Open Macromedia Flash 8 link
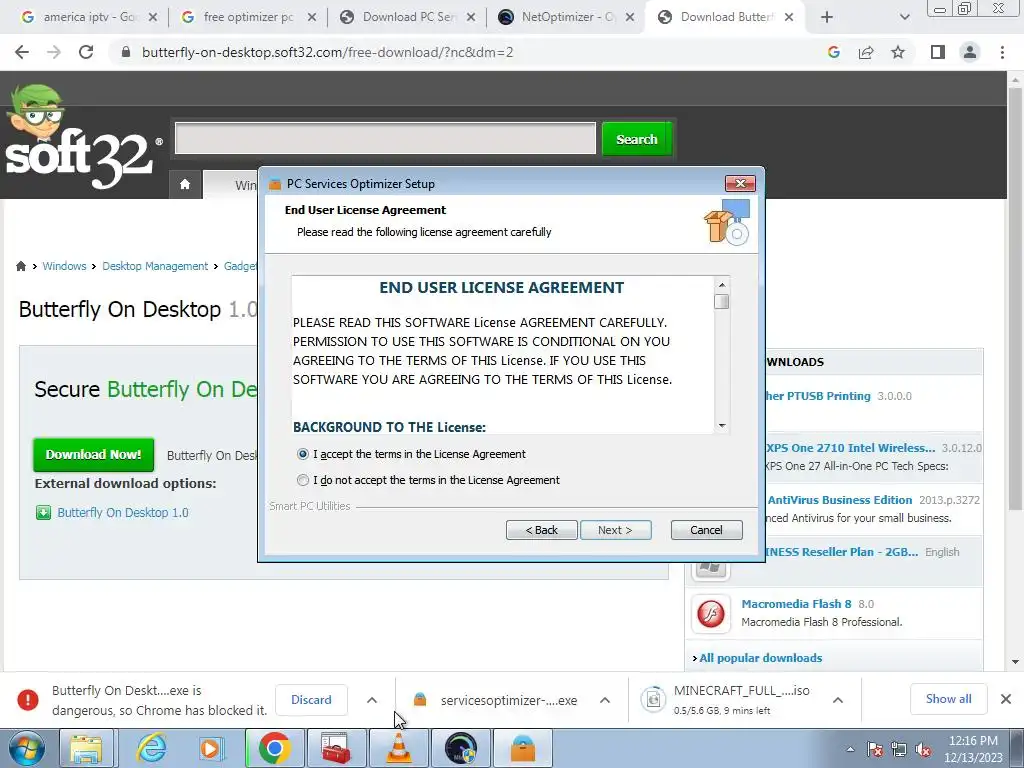This screenshot has height=768, width=1024. [796, 604]
